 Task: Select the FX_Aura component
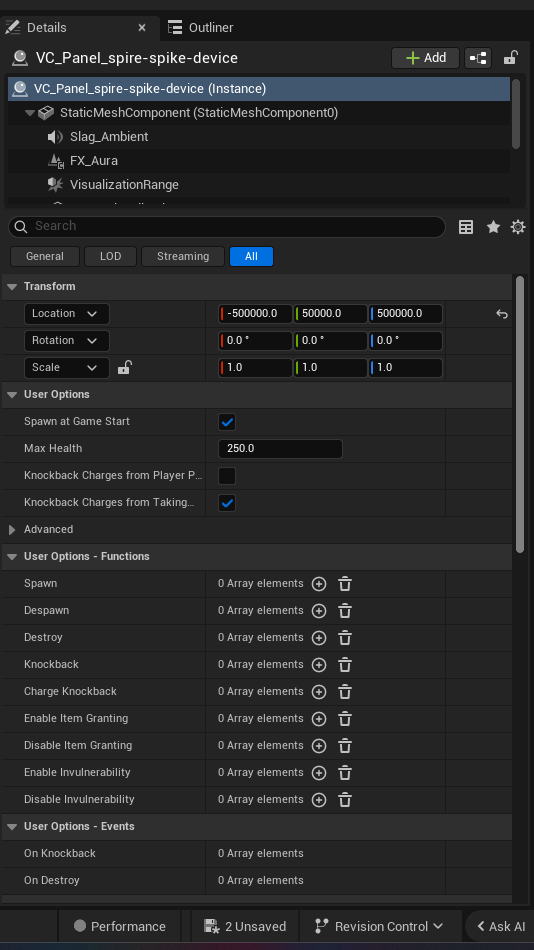click(258, 161)
